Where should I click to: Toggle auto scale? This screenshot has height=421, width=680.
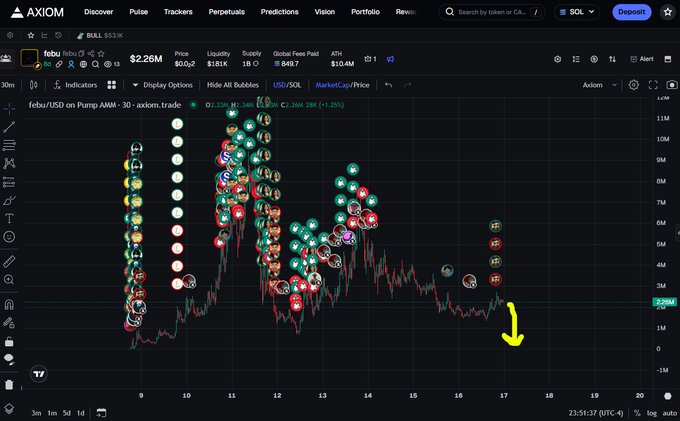coord(670,413)
